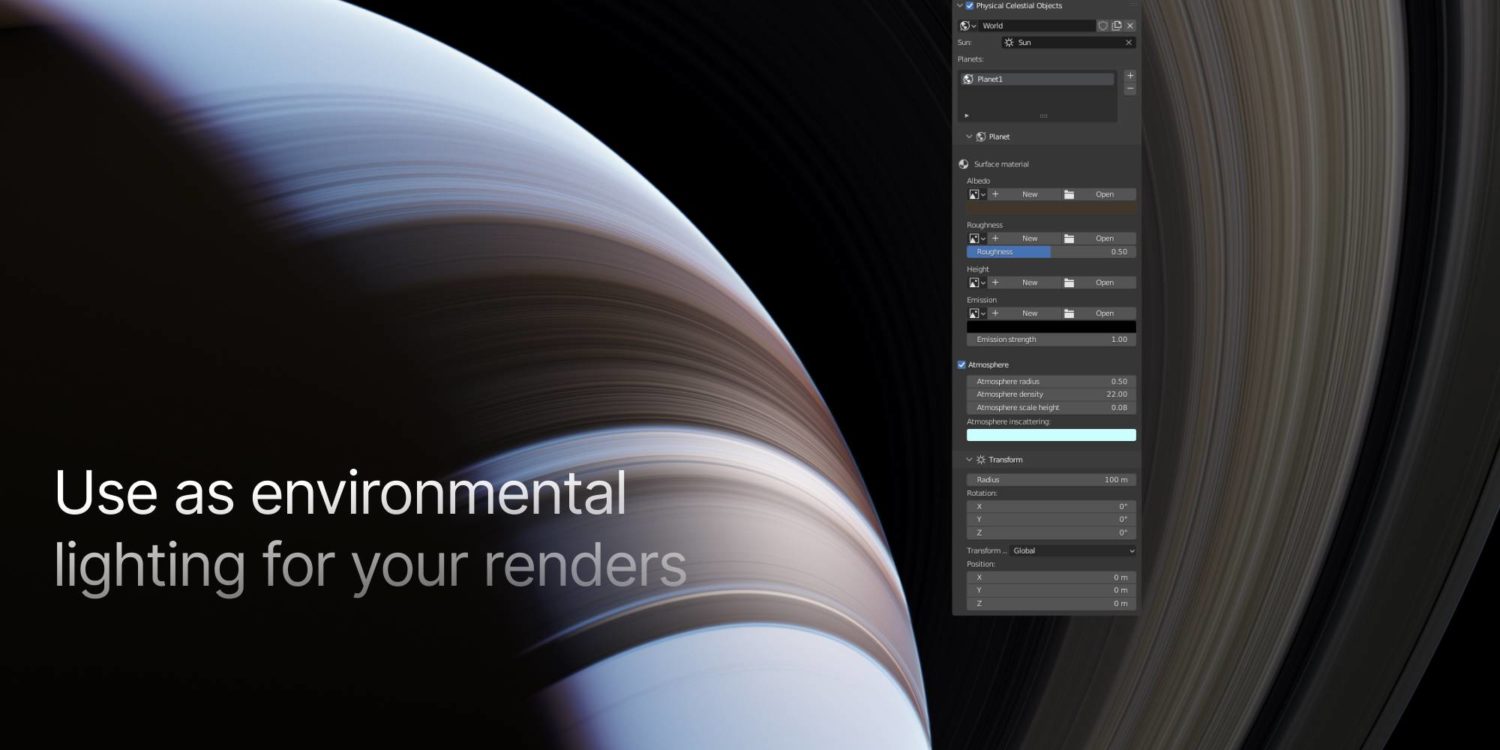
Task: Click the Transform subpanel sun icon
Action: point(981,460)
